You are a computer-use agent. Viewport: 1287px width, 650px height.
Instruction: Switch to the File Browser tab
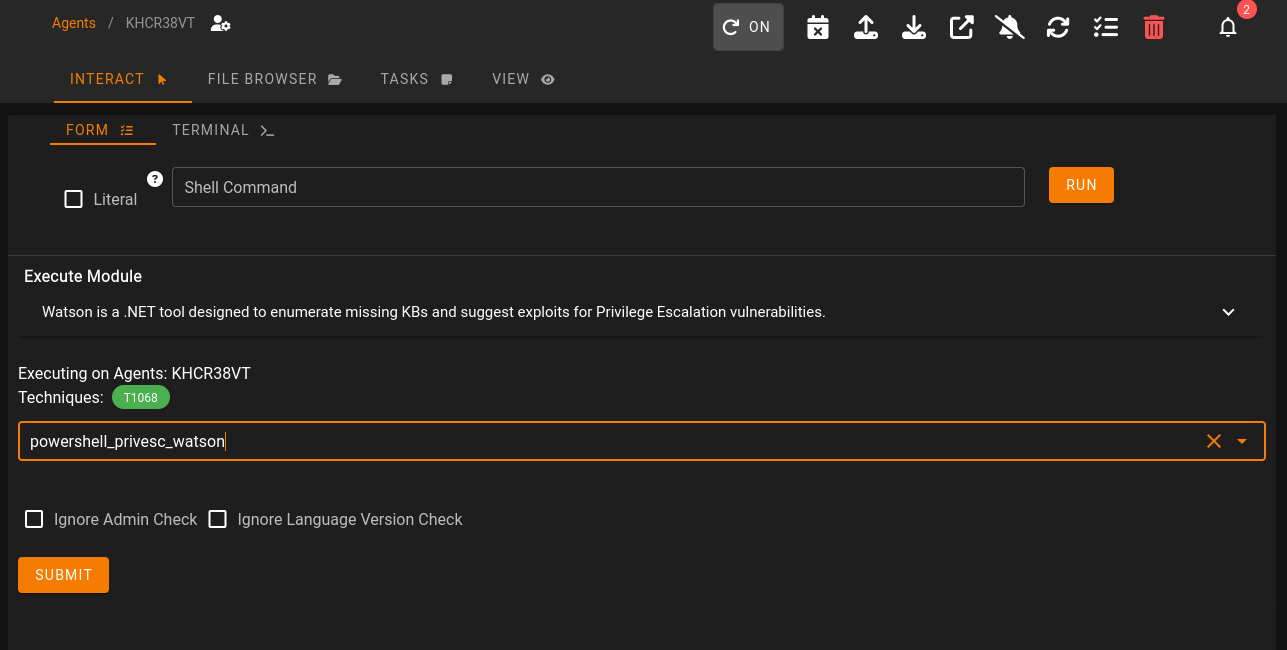click(275, 79)
